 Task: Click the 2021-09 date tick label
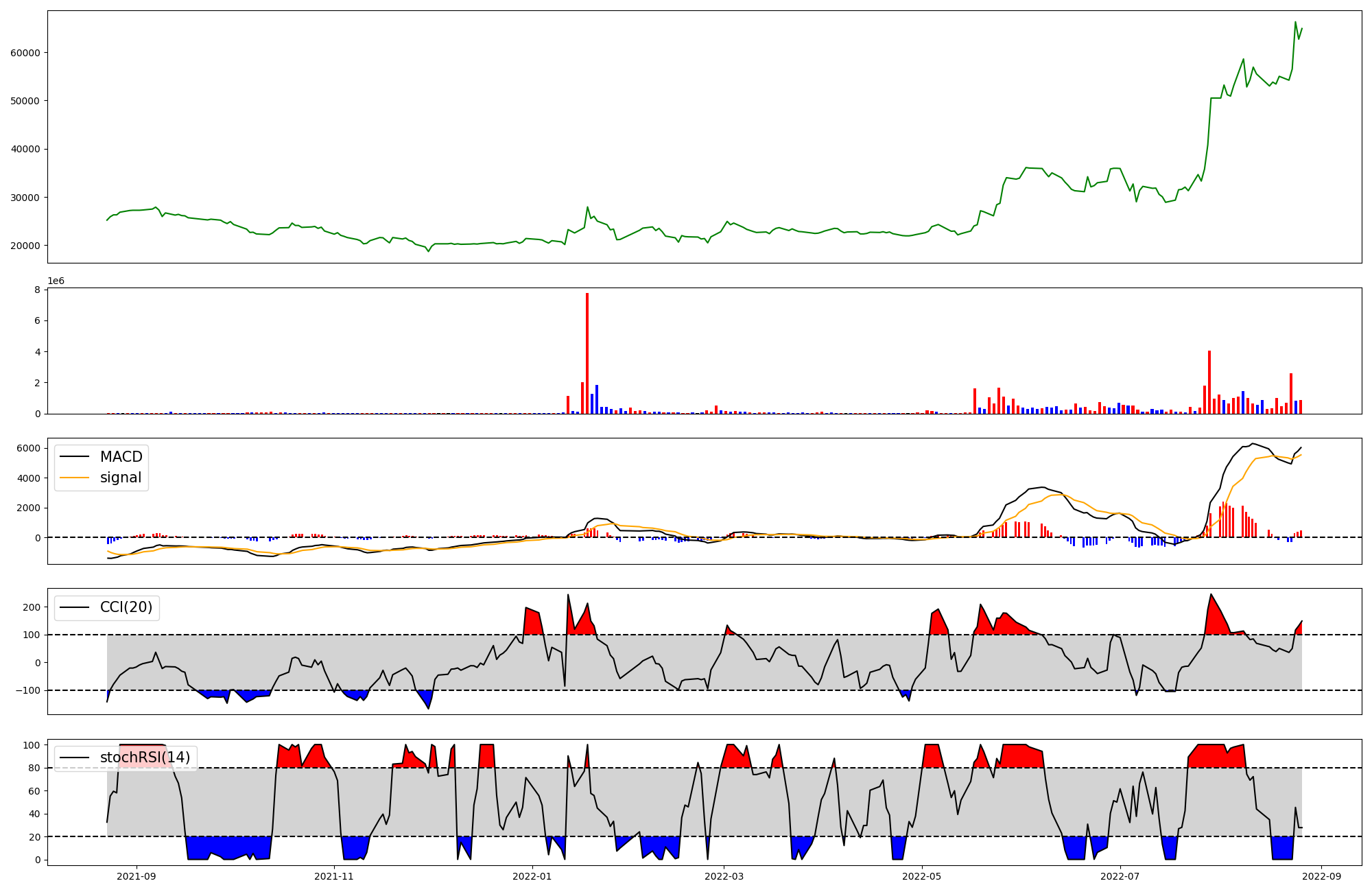(137, 876)
